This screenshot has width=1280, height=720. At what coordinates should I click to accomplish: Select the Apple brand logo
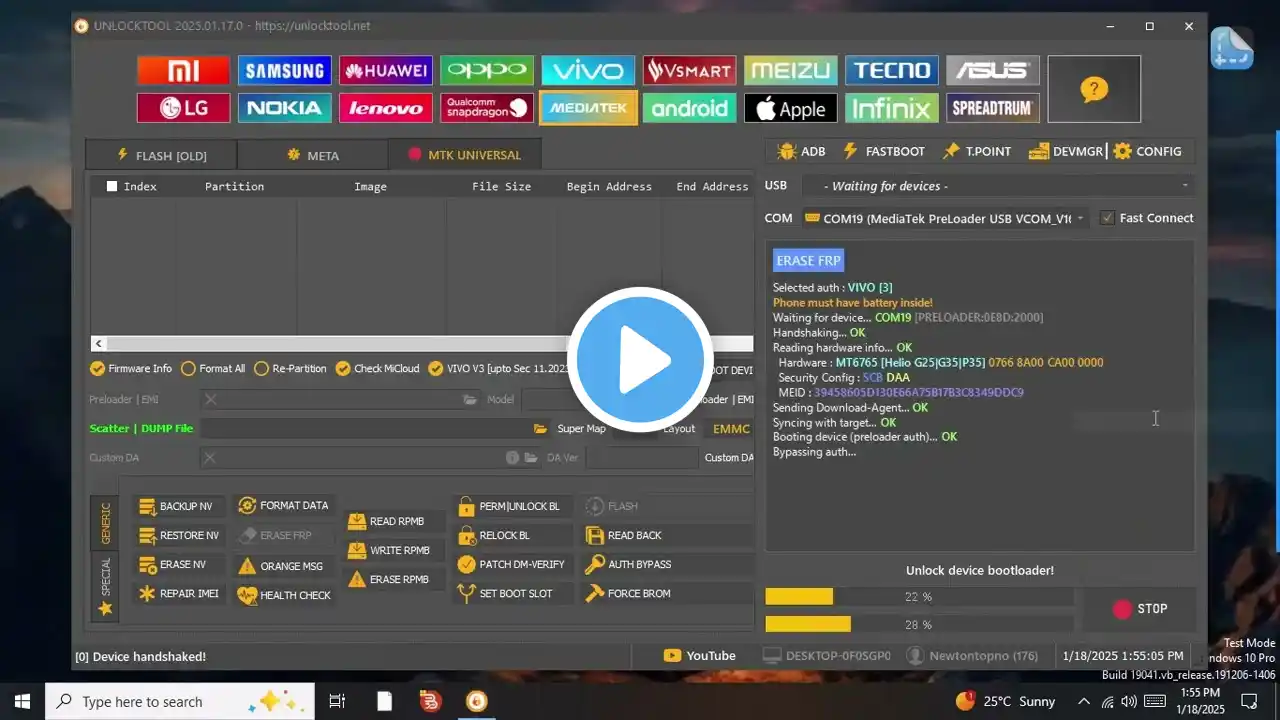pyautogui.click(x=791, y=108)
